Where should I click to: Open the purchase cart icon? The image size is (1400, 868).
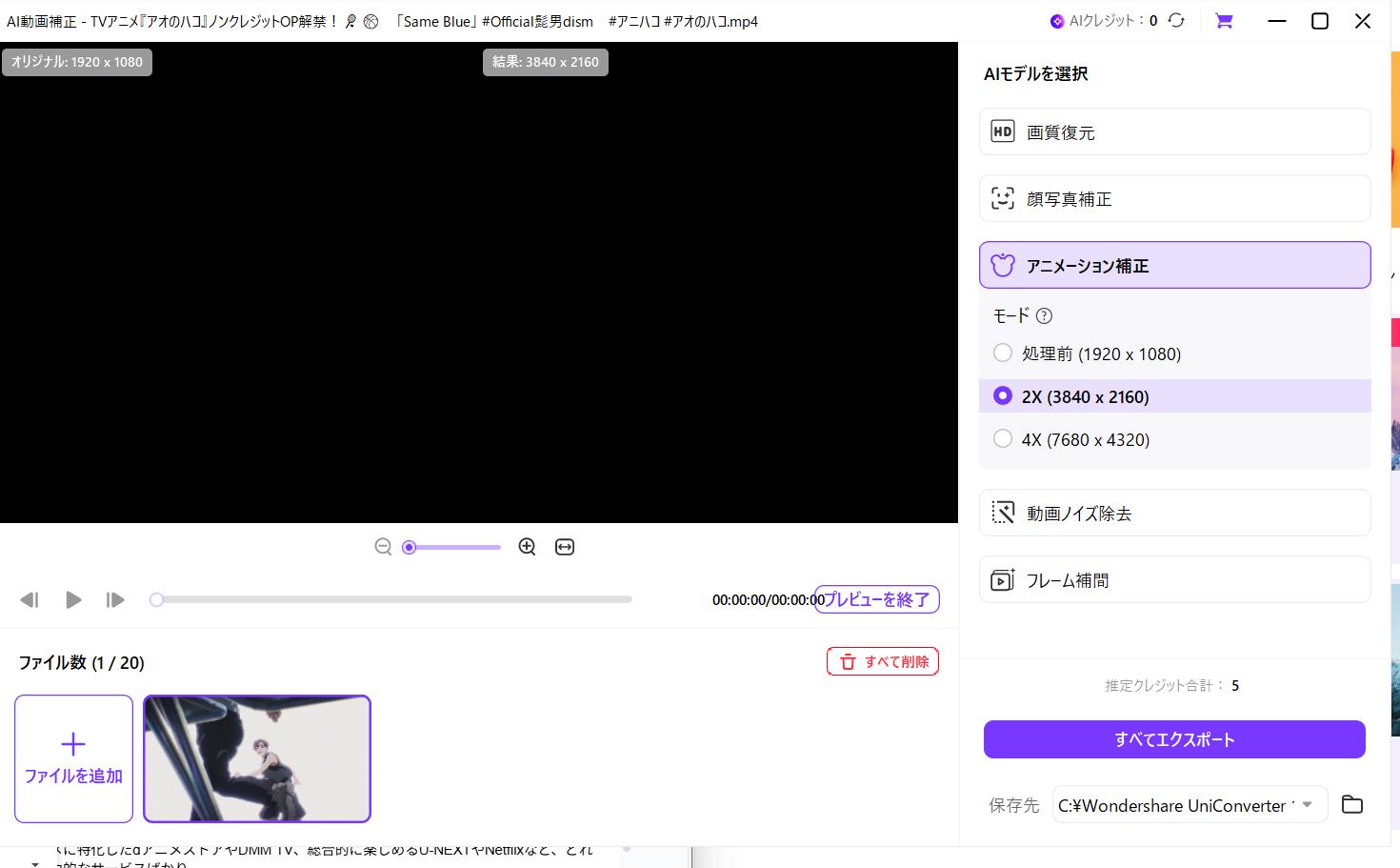(x=1224, y=20)
